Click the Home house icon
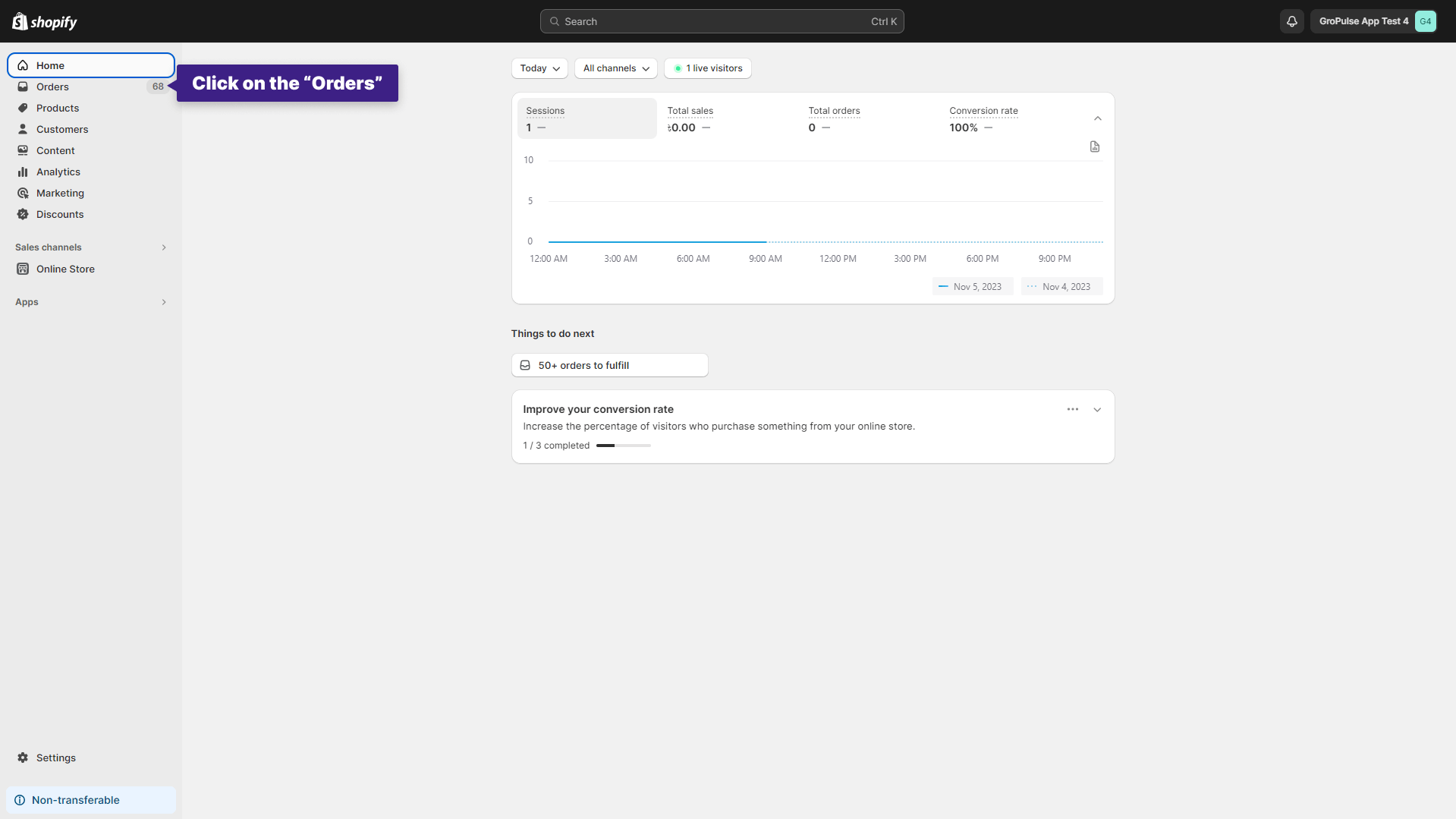 click(x=23, y=65)
